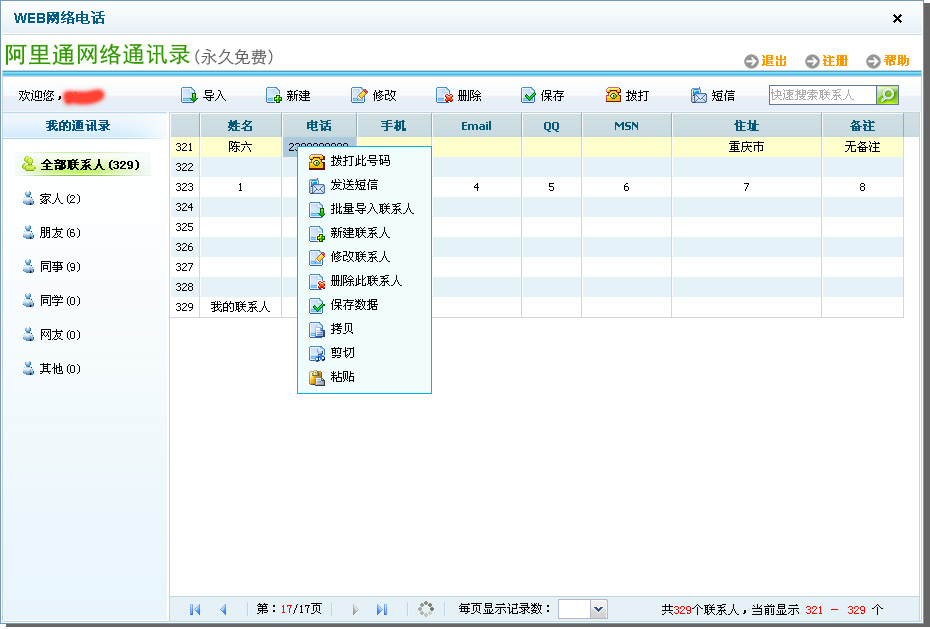
Task: Click the 姓名 column header
Action: (240, 126)
